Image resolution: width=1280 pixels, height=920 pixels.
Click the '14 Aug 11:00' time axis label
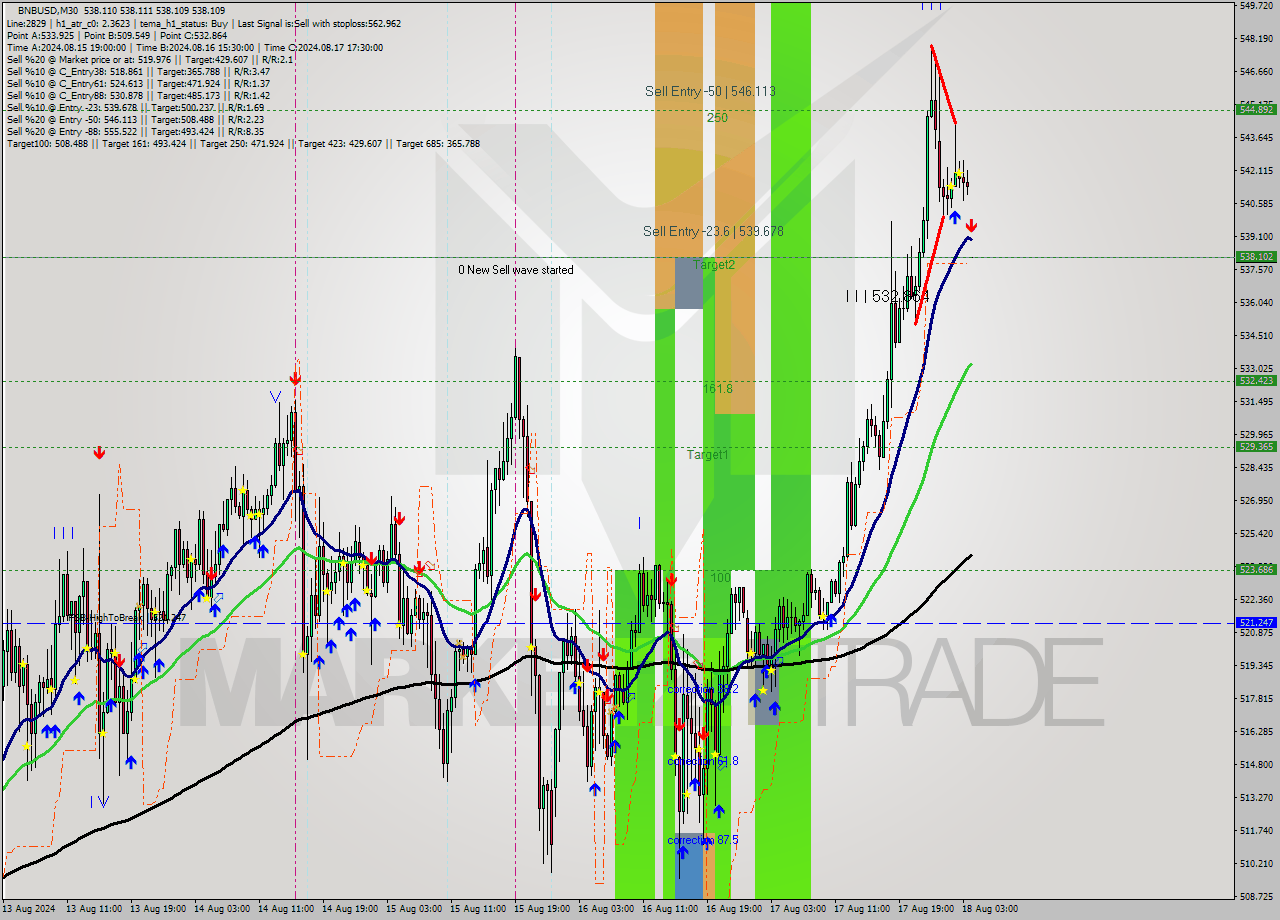tap(286, 909)
